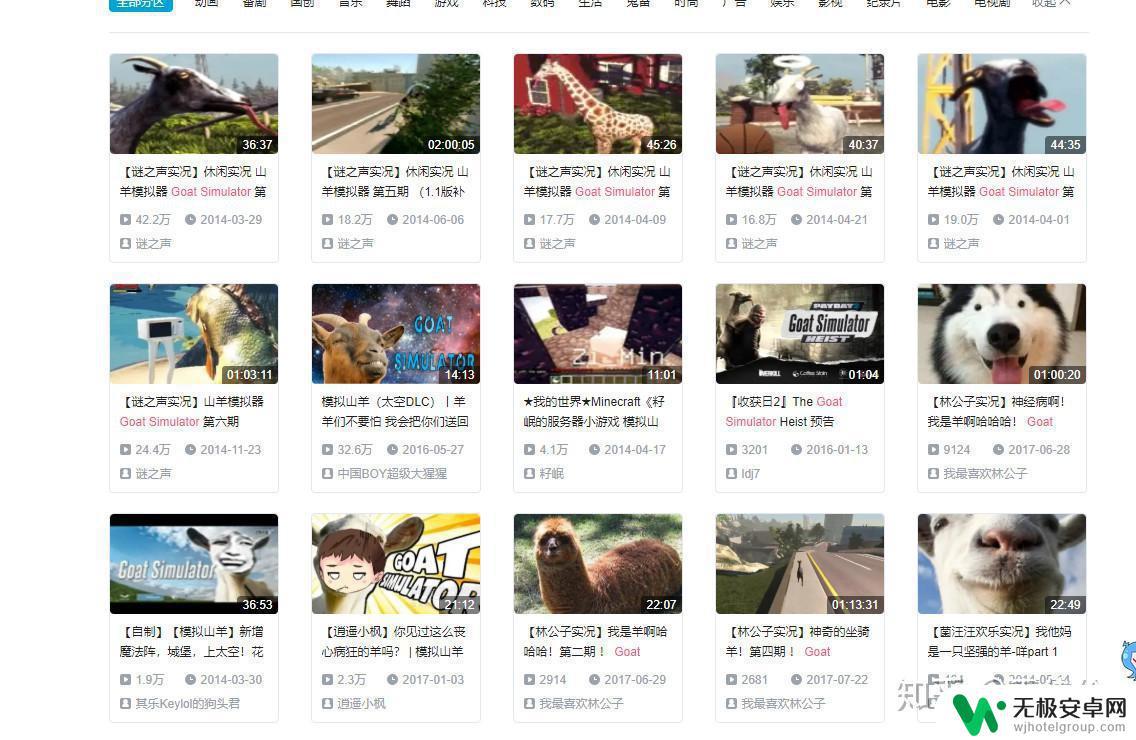The height and width of the screenshot is (740, 1136).
Task: Open the road scene thumbnail lasting 02:00:05
Action: pyautogui.click(x=396, y=104)
